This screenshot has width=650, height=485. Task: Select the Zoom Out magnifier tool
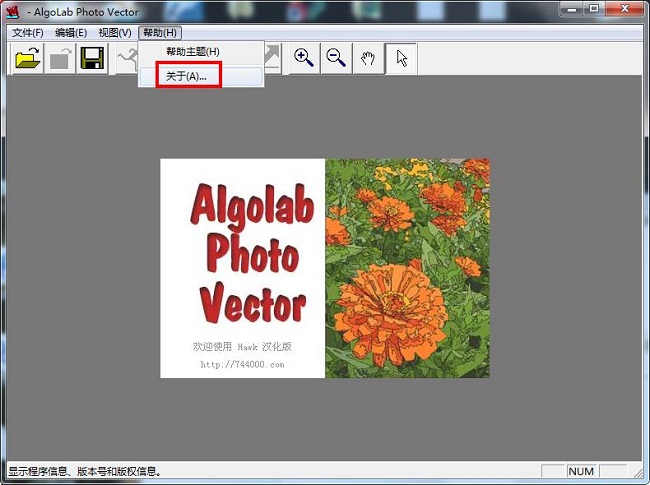point(336,58)
